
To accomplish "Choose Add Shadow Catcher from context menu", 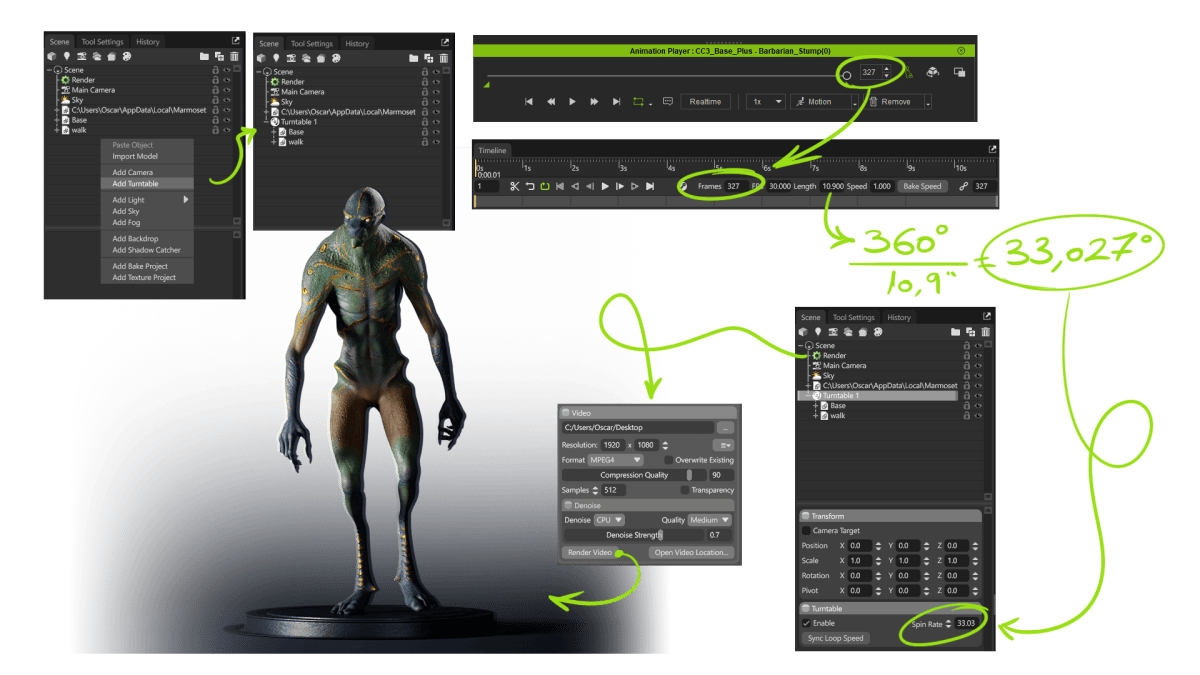I will [x=146, y=250].
